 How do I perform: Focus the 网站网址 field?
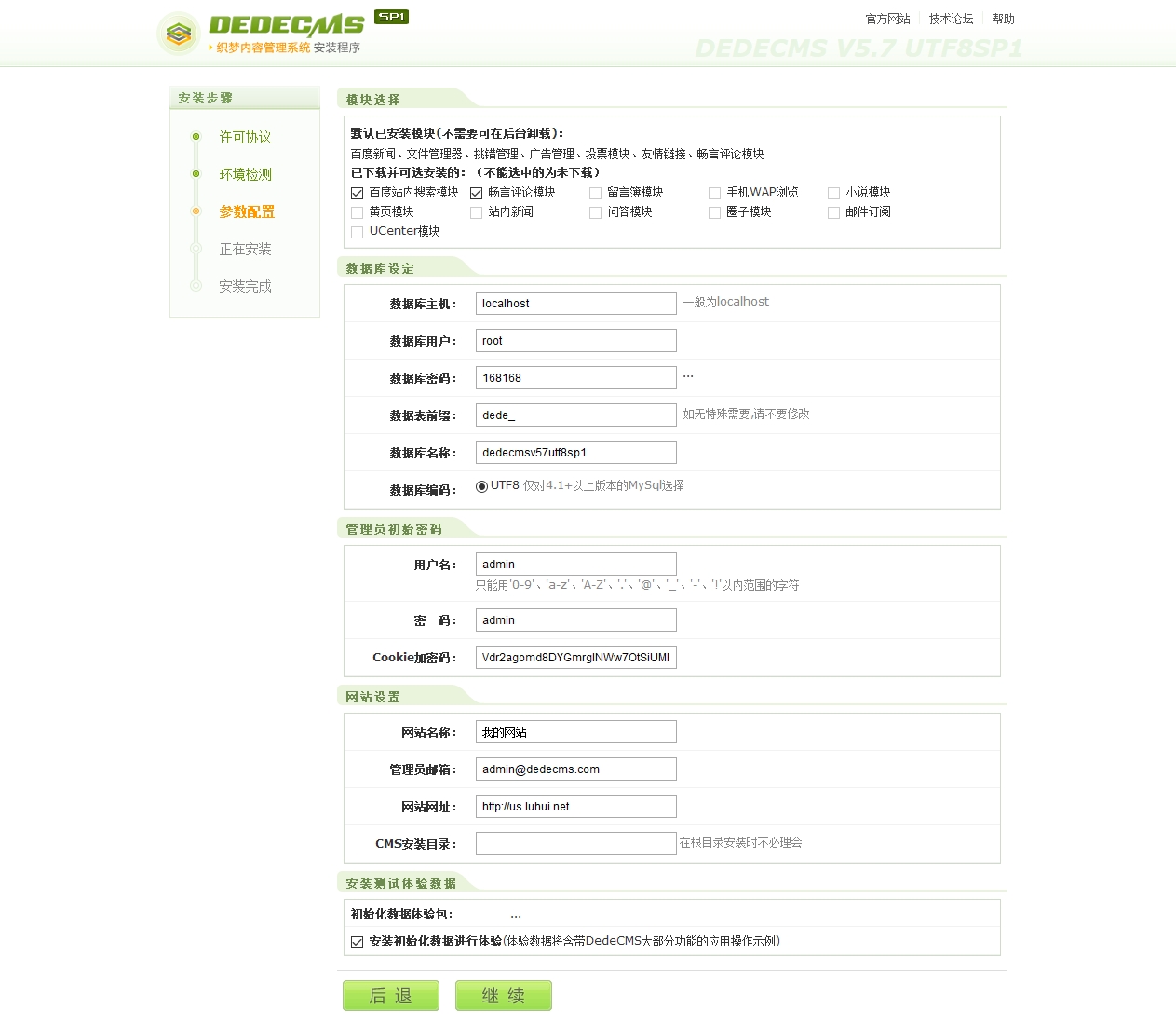(x=576, y=807)
